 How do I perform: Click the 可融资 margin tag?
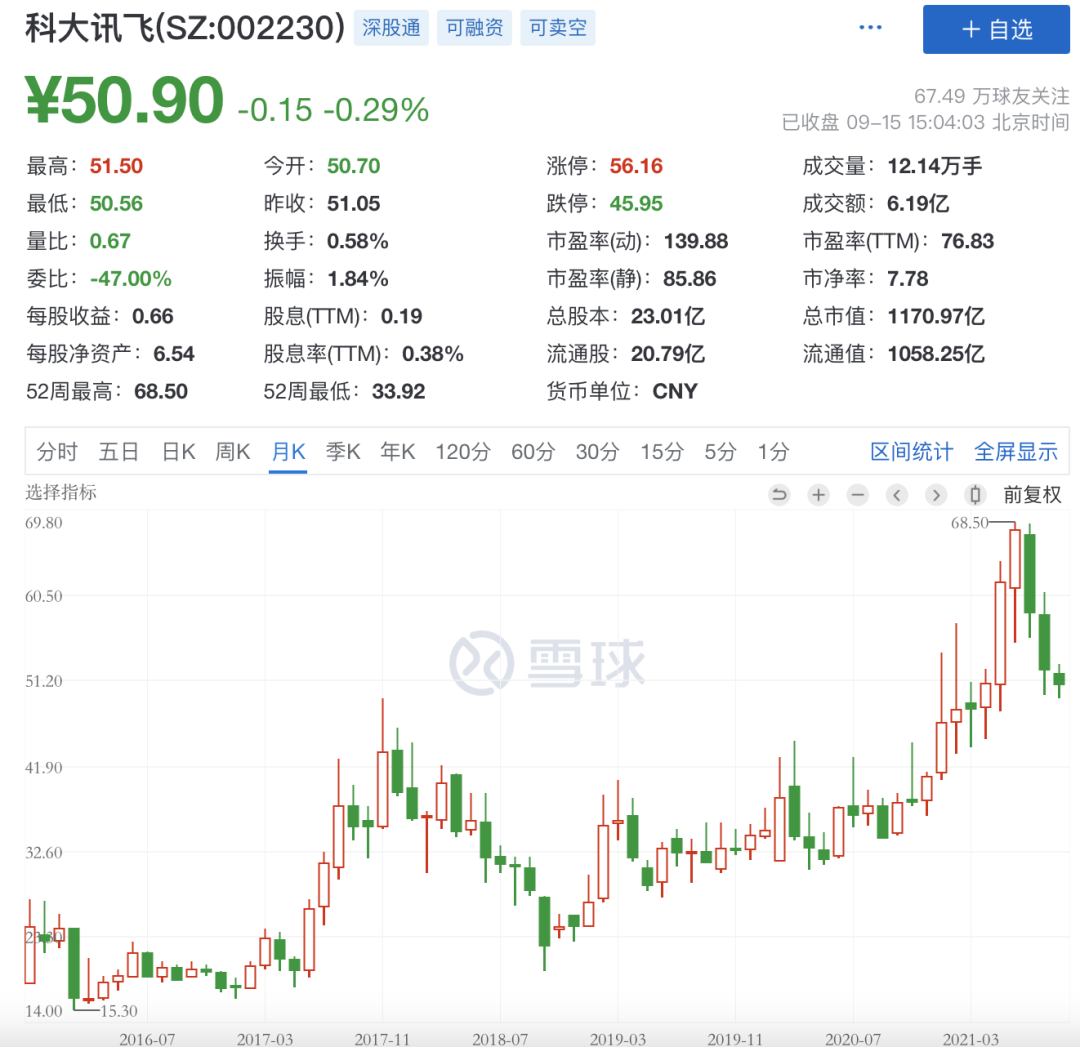[474, 28]
